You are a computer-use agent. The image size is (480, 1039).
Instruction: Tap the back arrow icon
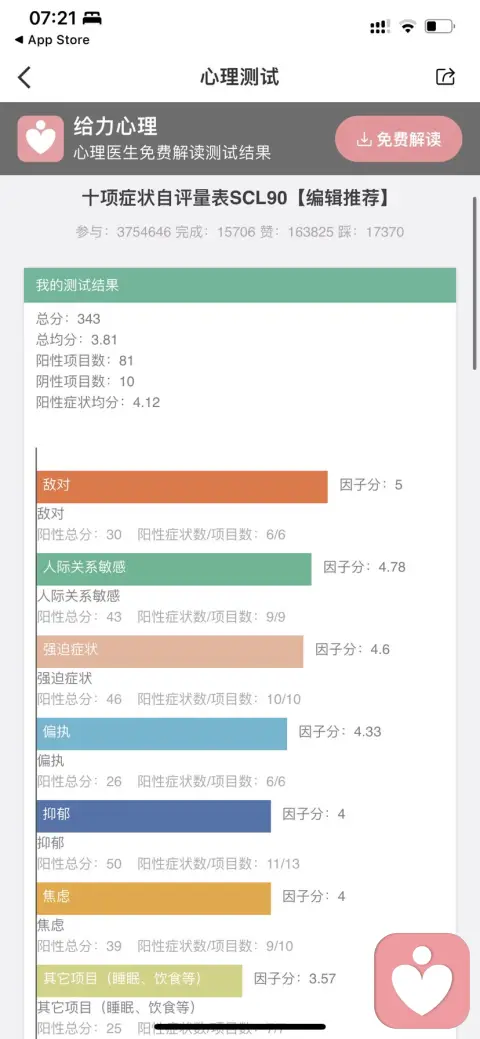point(25,77)
